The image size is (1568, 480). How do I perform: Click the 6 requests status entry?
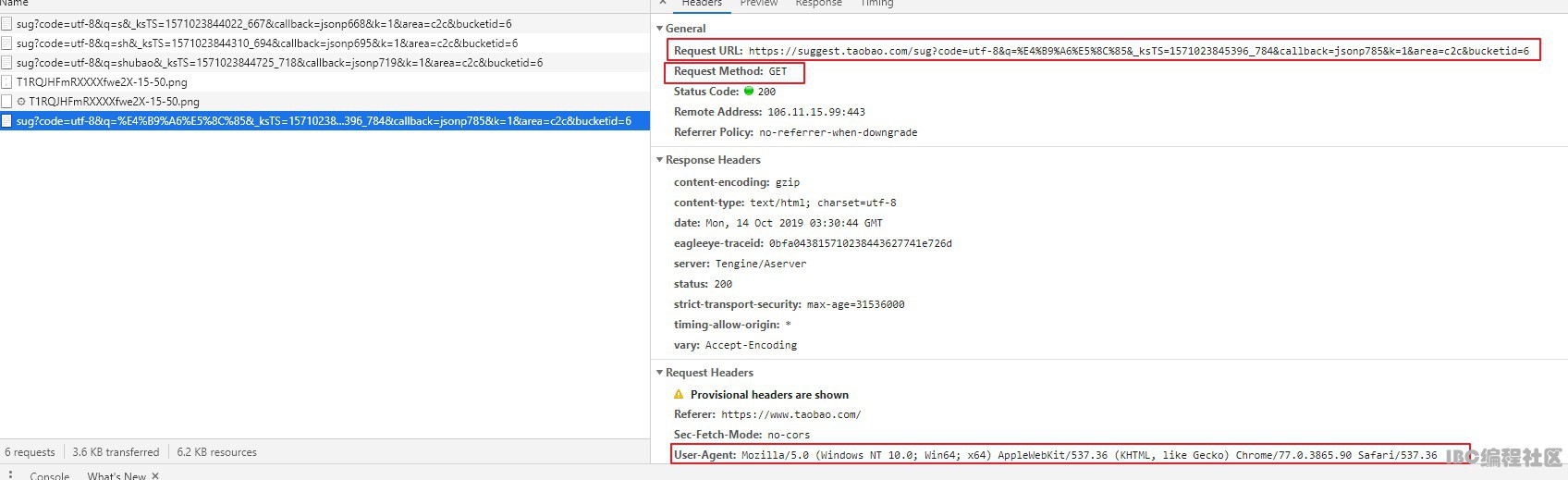click(30, 452)
